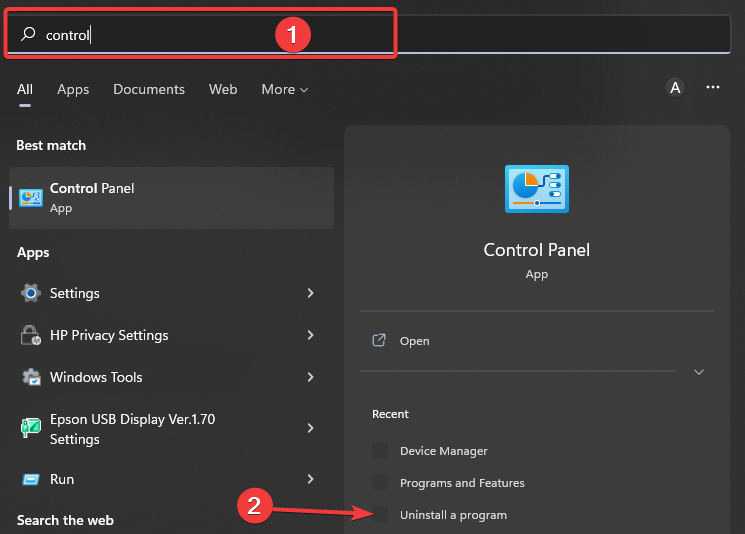Click the search magnifier icon

click(x=28, y=34)
